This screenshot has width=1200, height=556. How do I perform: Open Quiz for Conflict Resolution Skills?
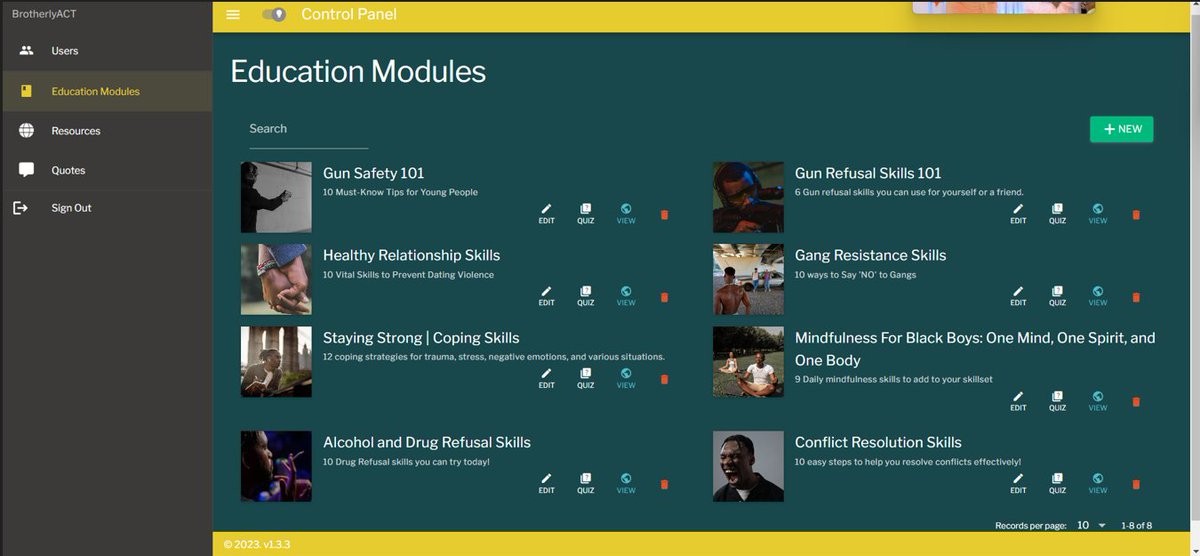pyautogui.click(x=1057, y=484)
